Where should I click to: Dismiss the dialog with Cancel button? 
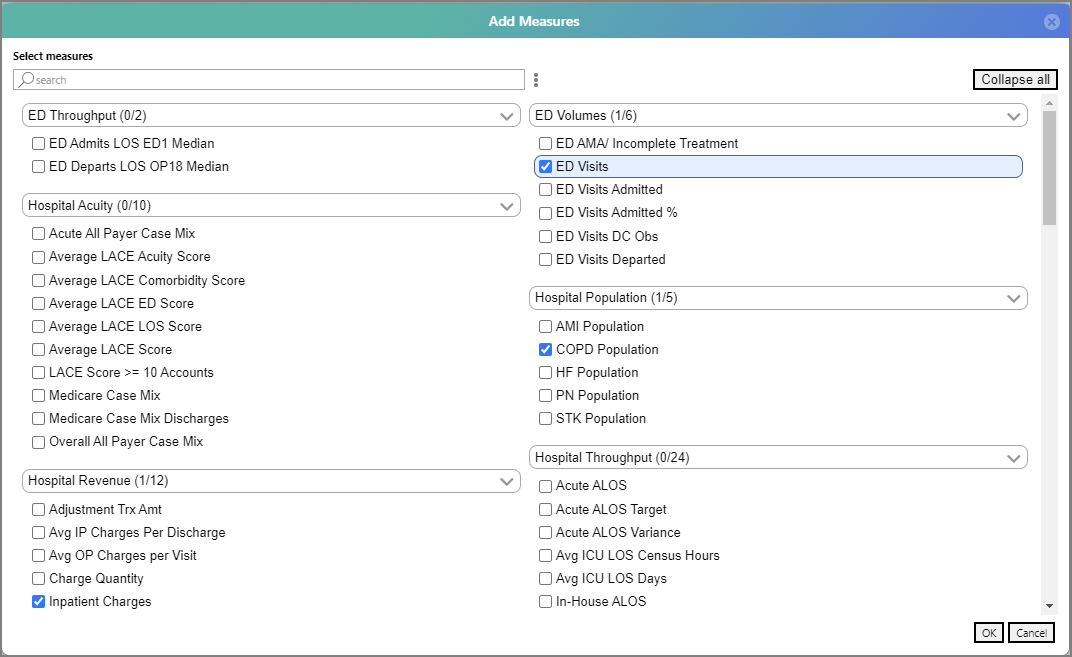[1031, 632]
